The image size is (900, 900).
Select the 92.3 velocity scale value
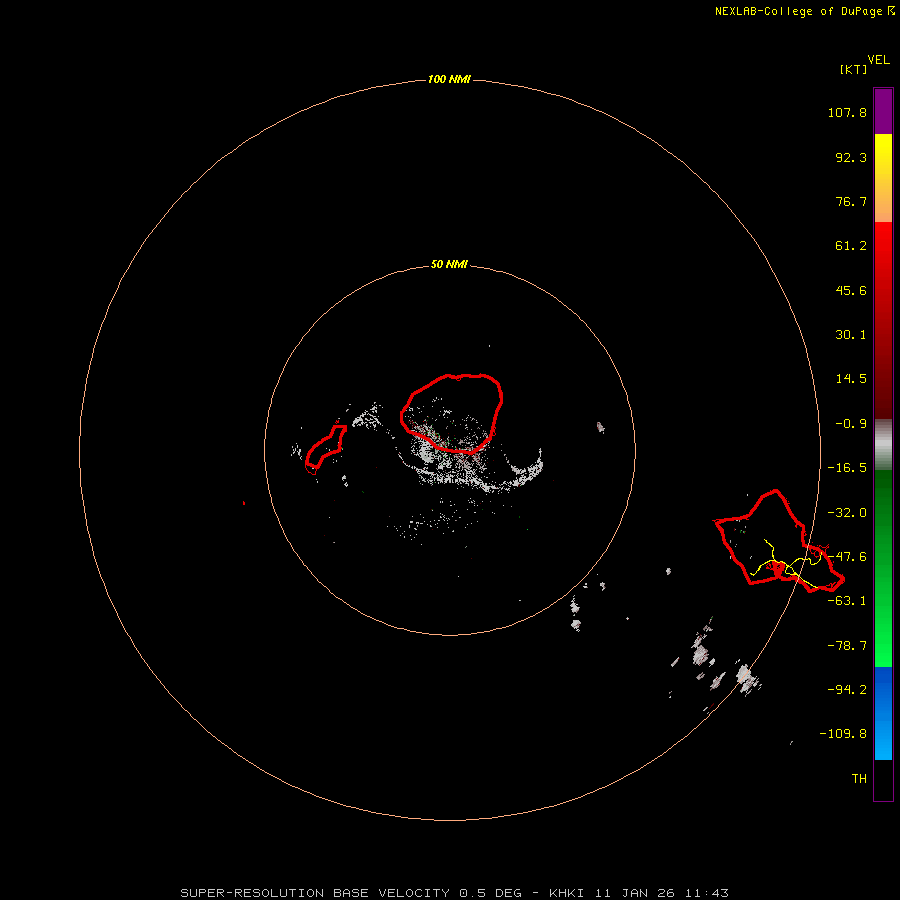(851, 157)
